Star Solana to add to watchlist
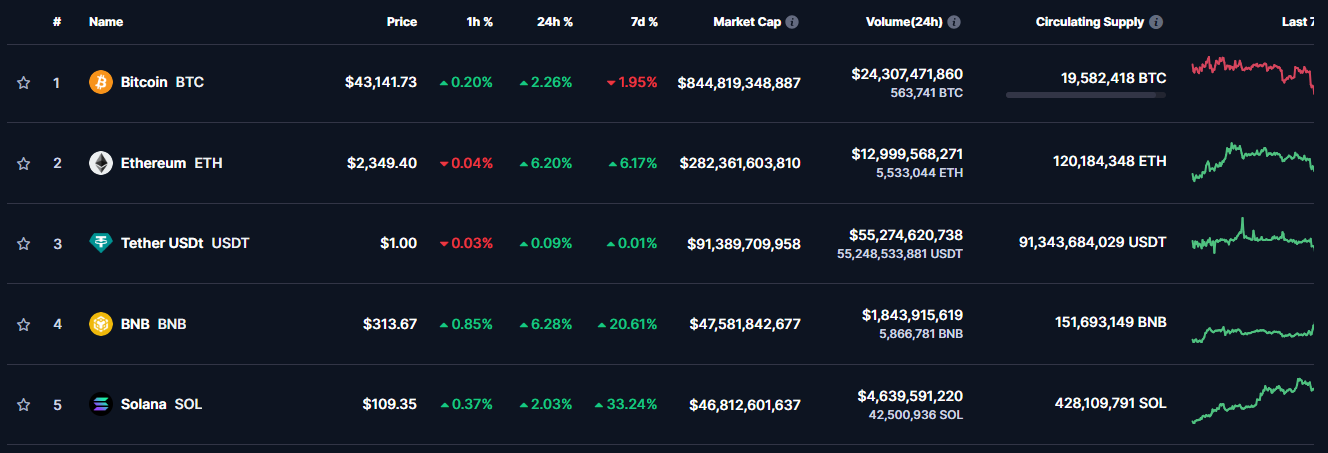Screen dimensions: 1328x453 click(24, 405)
